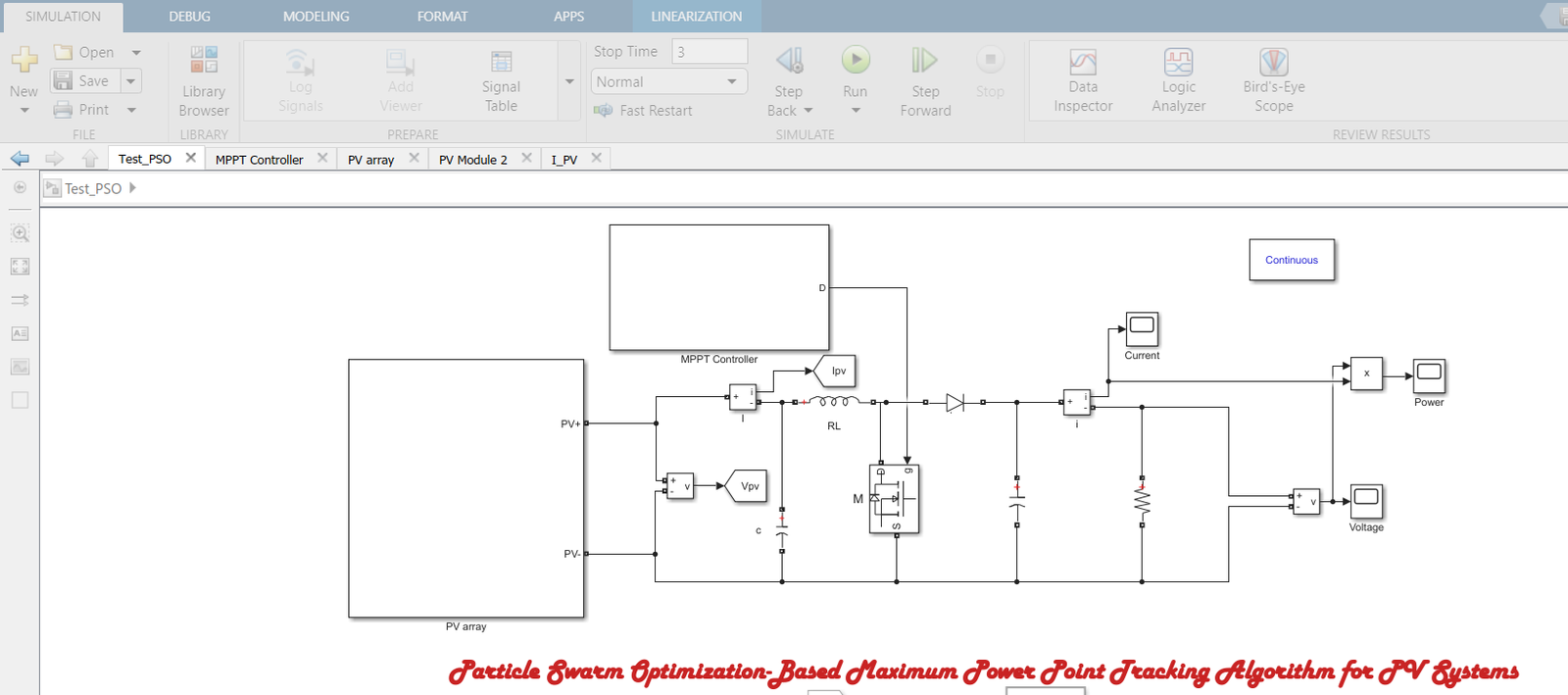Screen dimensions: 1568x695
Task: Click the Fit to View palette icon
Action: pyautogui.click(x=20, y=267)
